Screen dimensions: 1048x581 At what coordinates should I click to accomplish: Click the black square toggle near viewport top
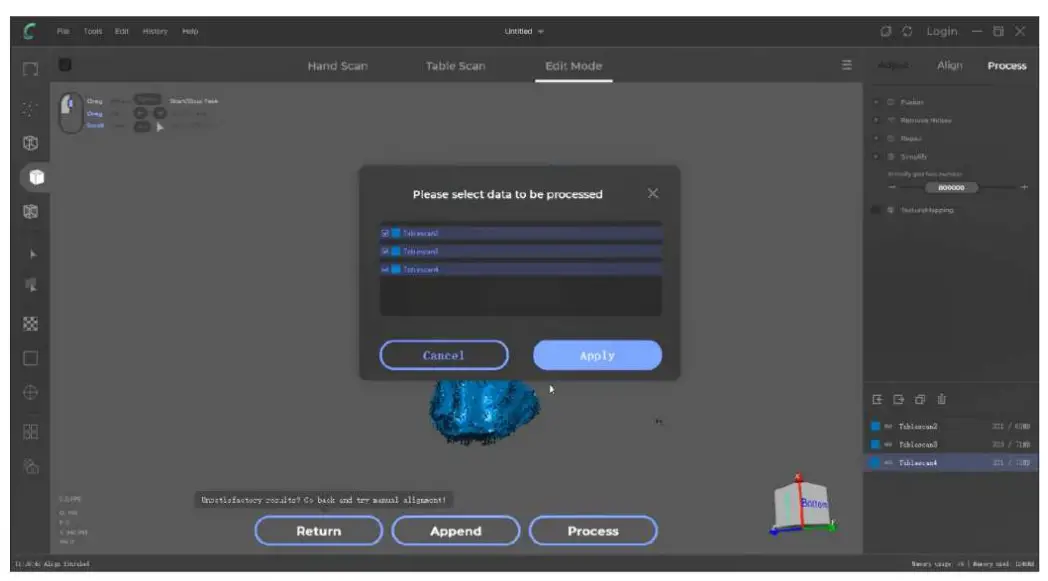point(65,65)
